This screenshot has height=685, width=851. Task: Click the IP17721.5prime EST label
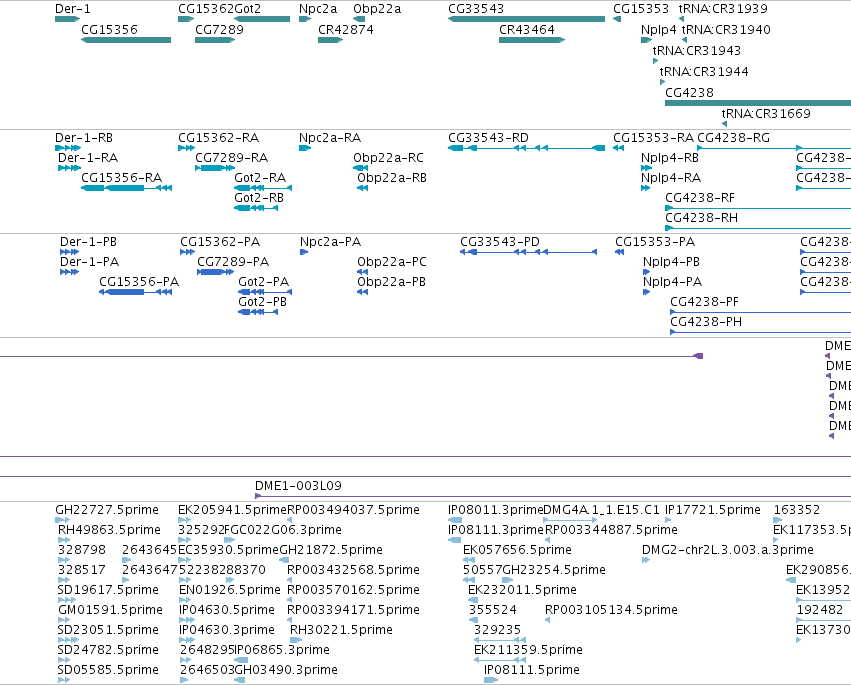(x=713, y=510)
